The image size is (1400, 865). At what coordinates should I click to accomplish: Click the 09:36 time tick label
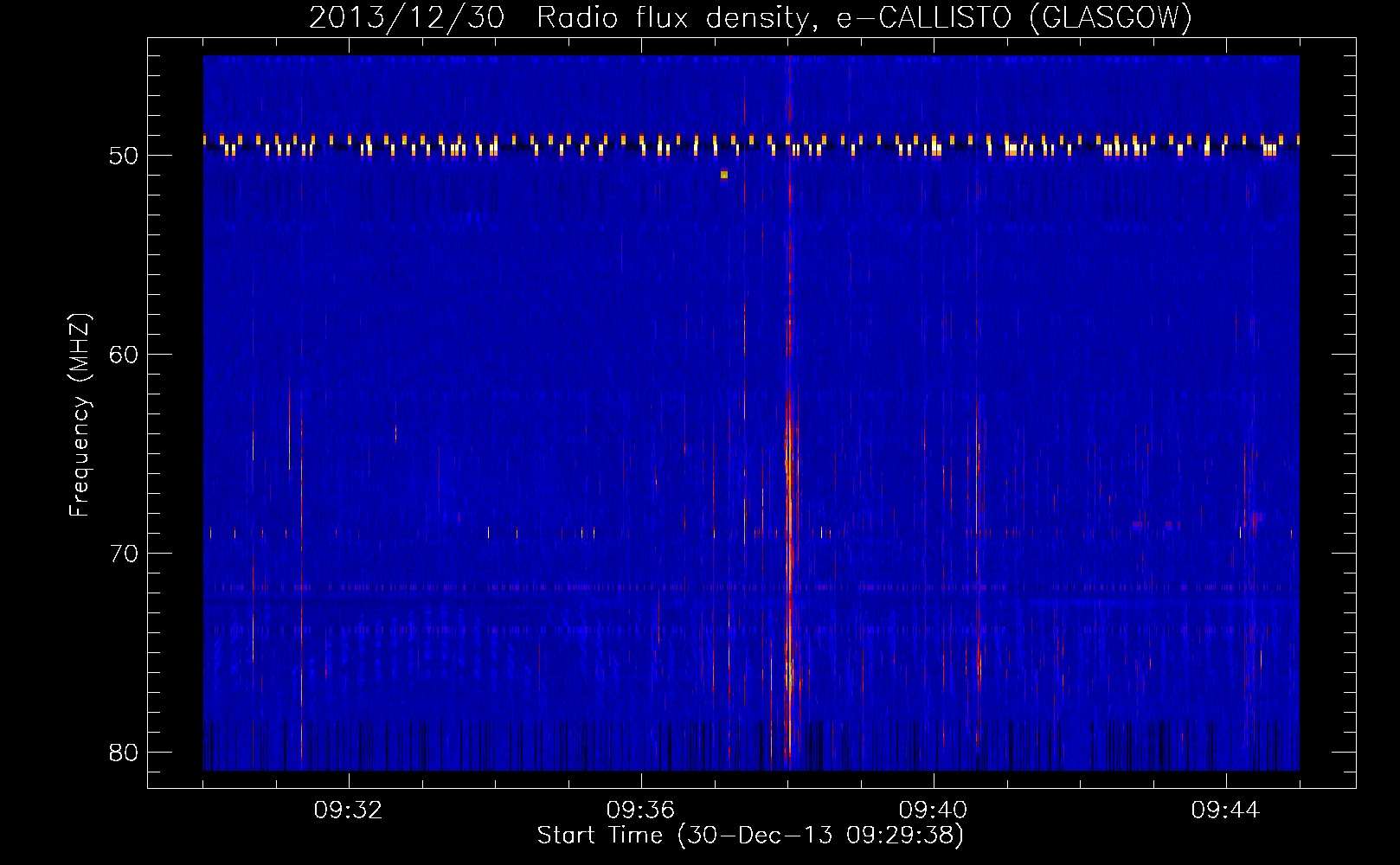click(x=641, y=811)
